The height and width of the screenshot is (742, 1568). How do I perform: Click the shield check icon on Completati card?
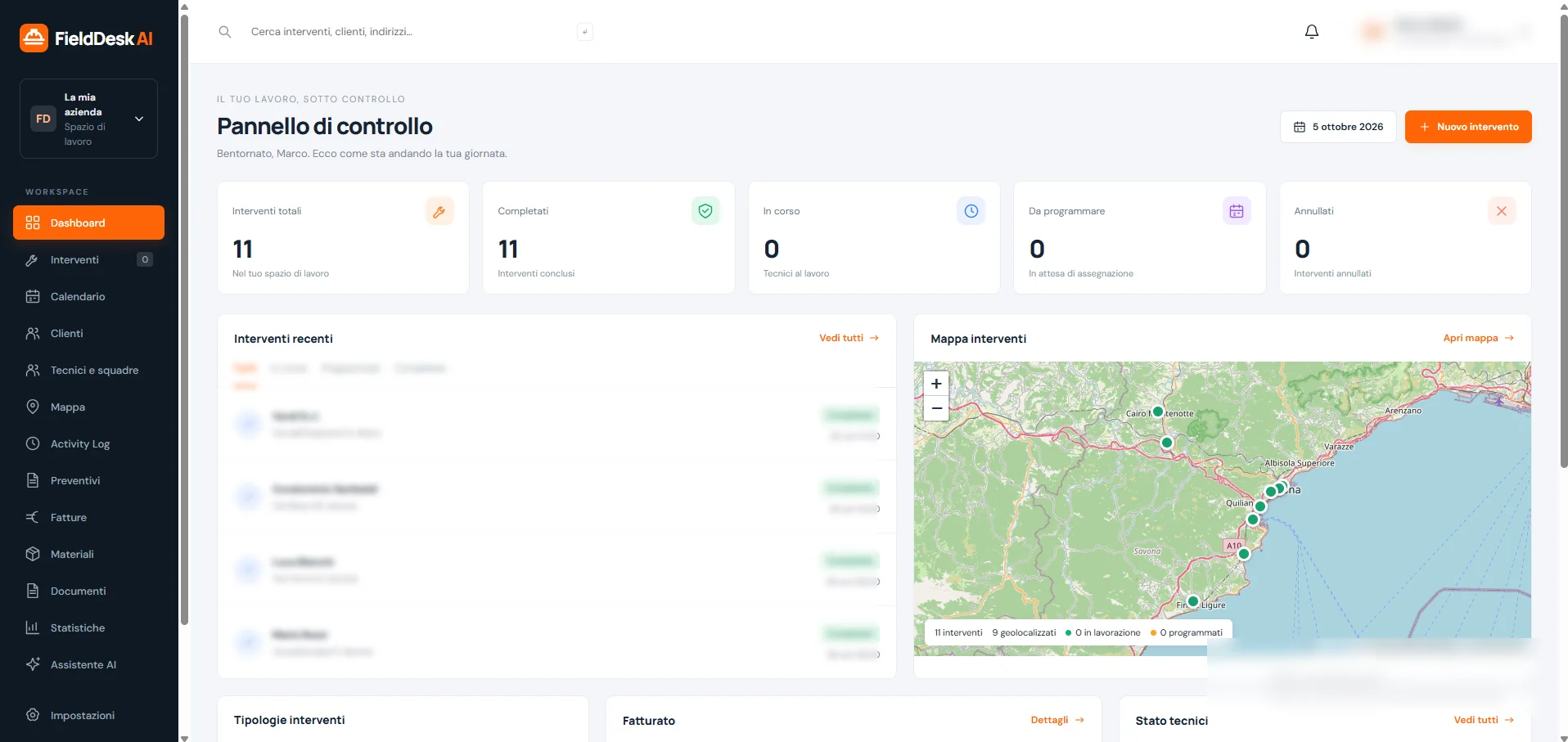[x=705, y=211]
